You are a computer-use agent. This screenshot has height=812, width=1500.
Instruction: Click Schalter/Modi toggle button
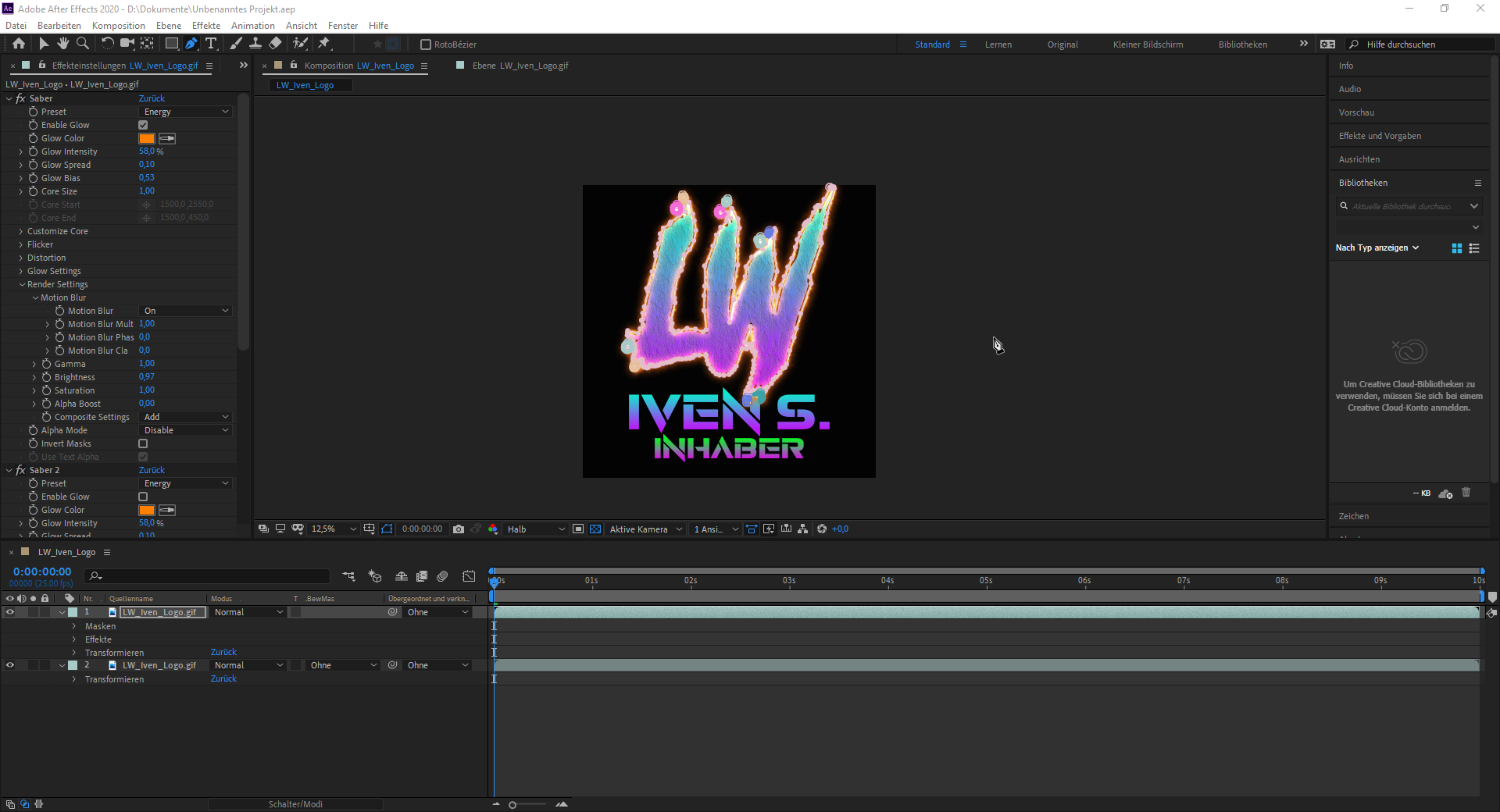point(295,804)
